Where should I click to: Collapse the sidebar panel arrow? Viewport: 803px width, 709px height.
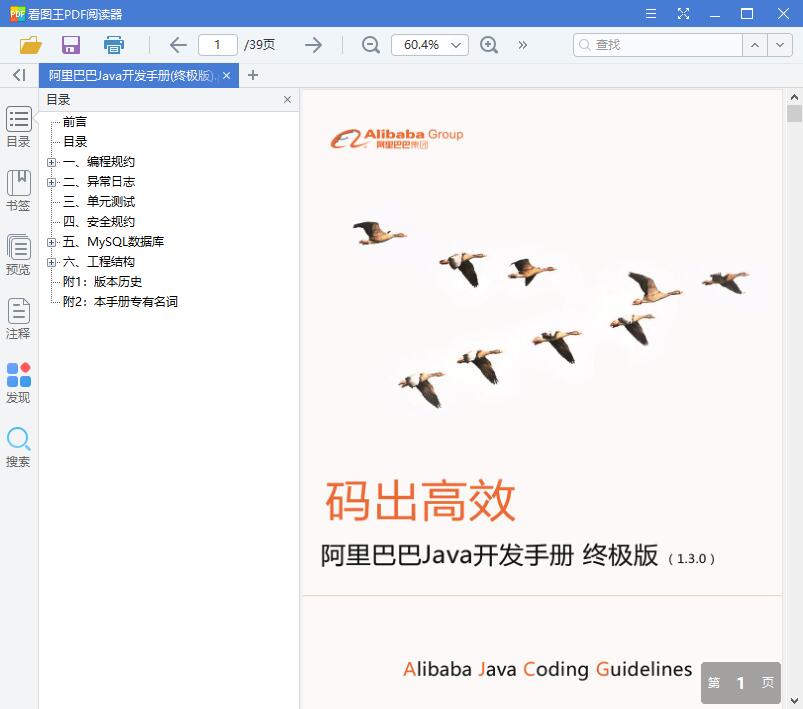click(19, 75)
